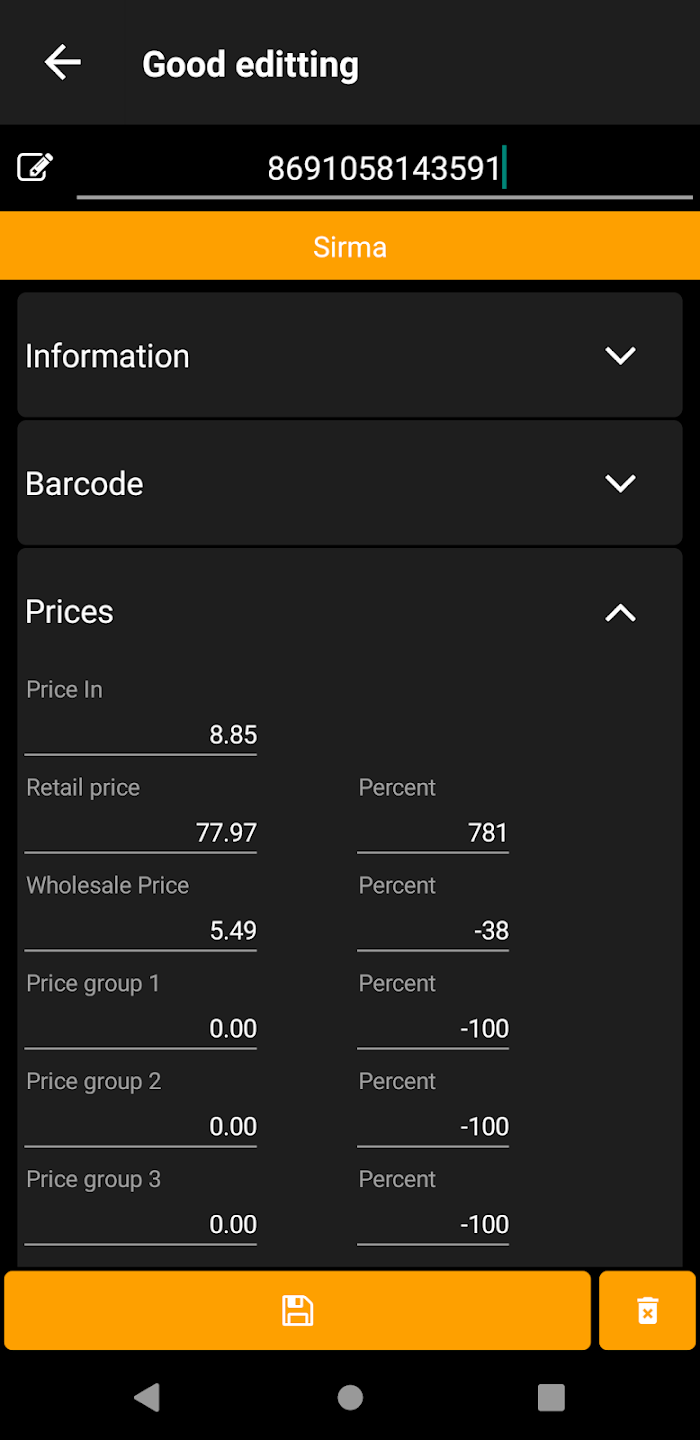Tap the Android recent apps square

[551, 1397]
